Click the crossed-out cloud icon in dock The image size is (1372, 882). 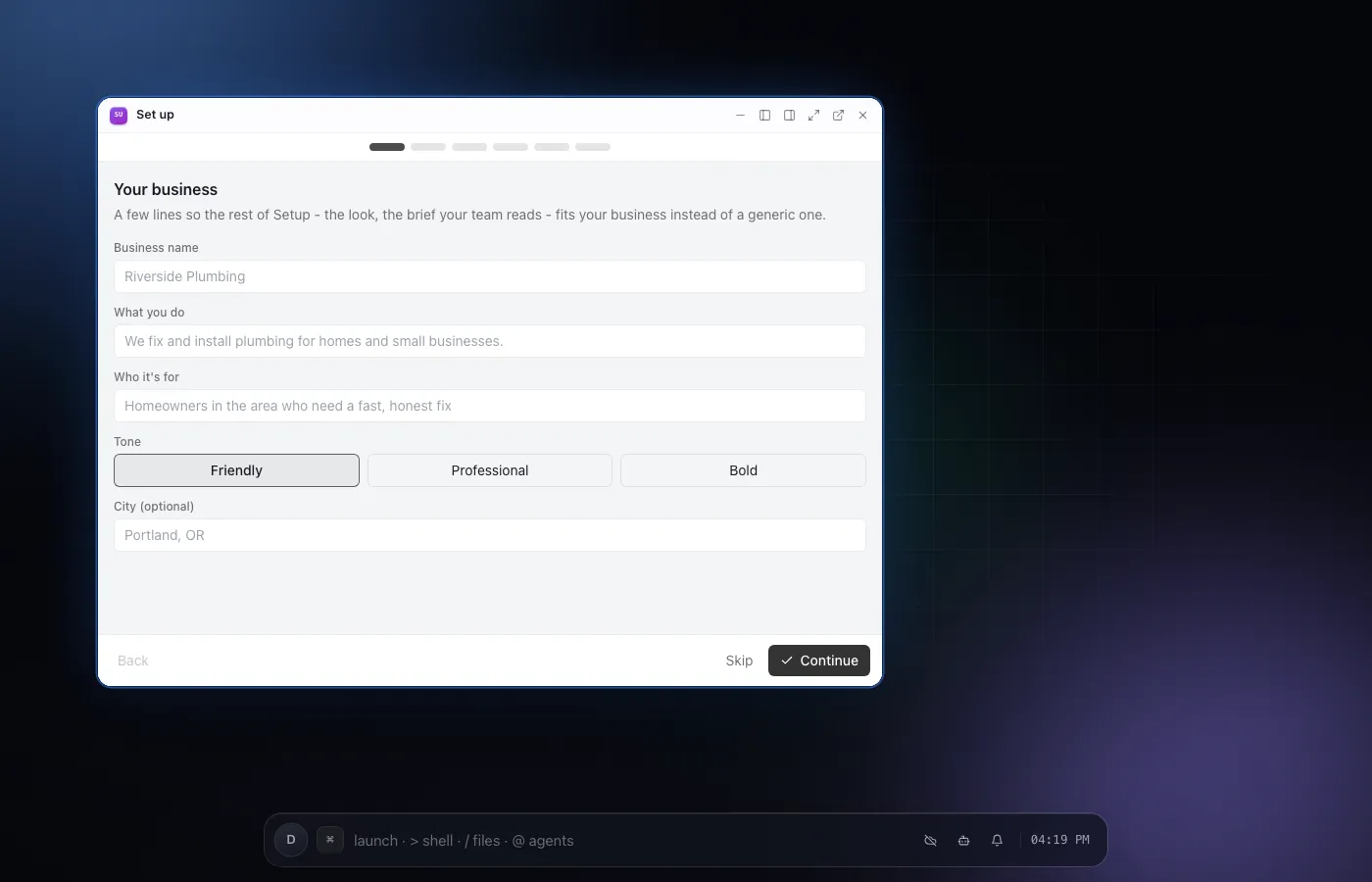click(931, 841)
